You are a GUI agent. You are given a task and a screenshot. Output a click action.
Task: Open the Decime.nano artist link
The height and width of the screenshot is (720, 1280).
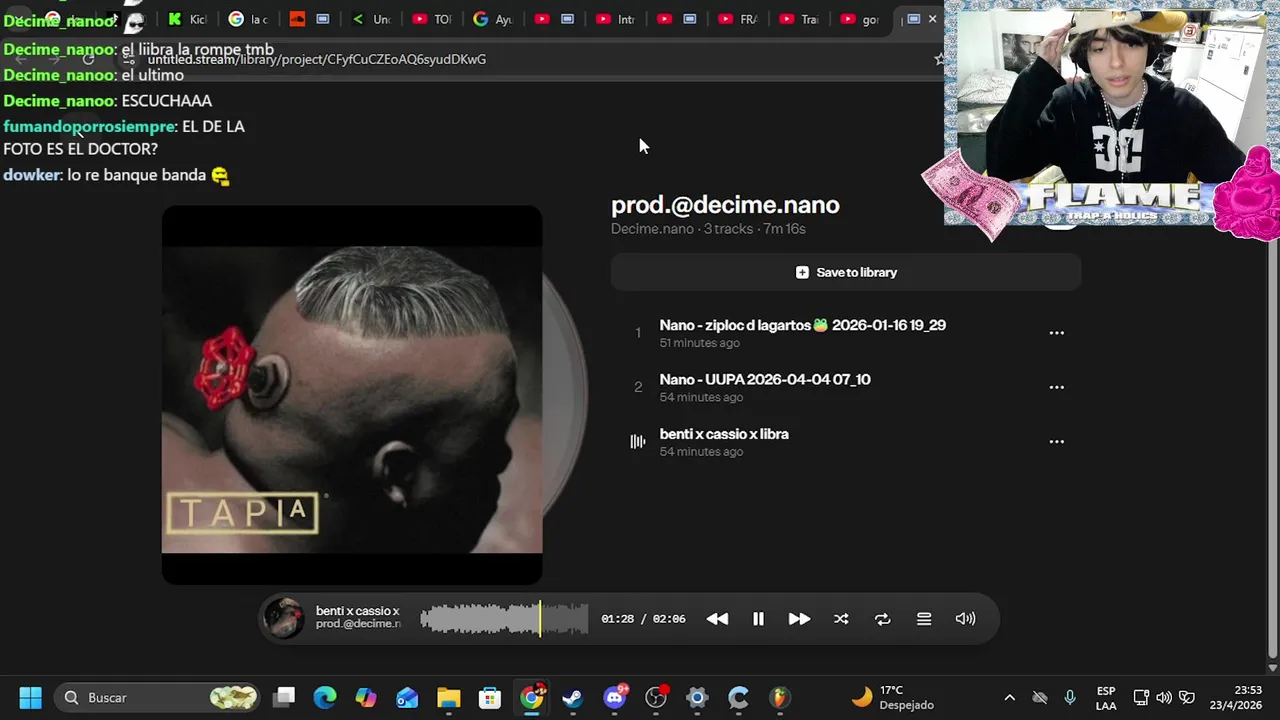click(x=652, y=229)
